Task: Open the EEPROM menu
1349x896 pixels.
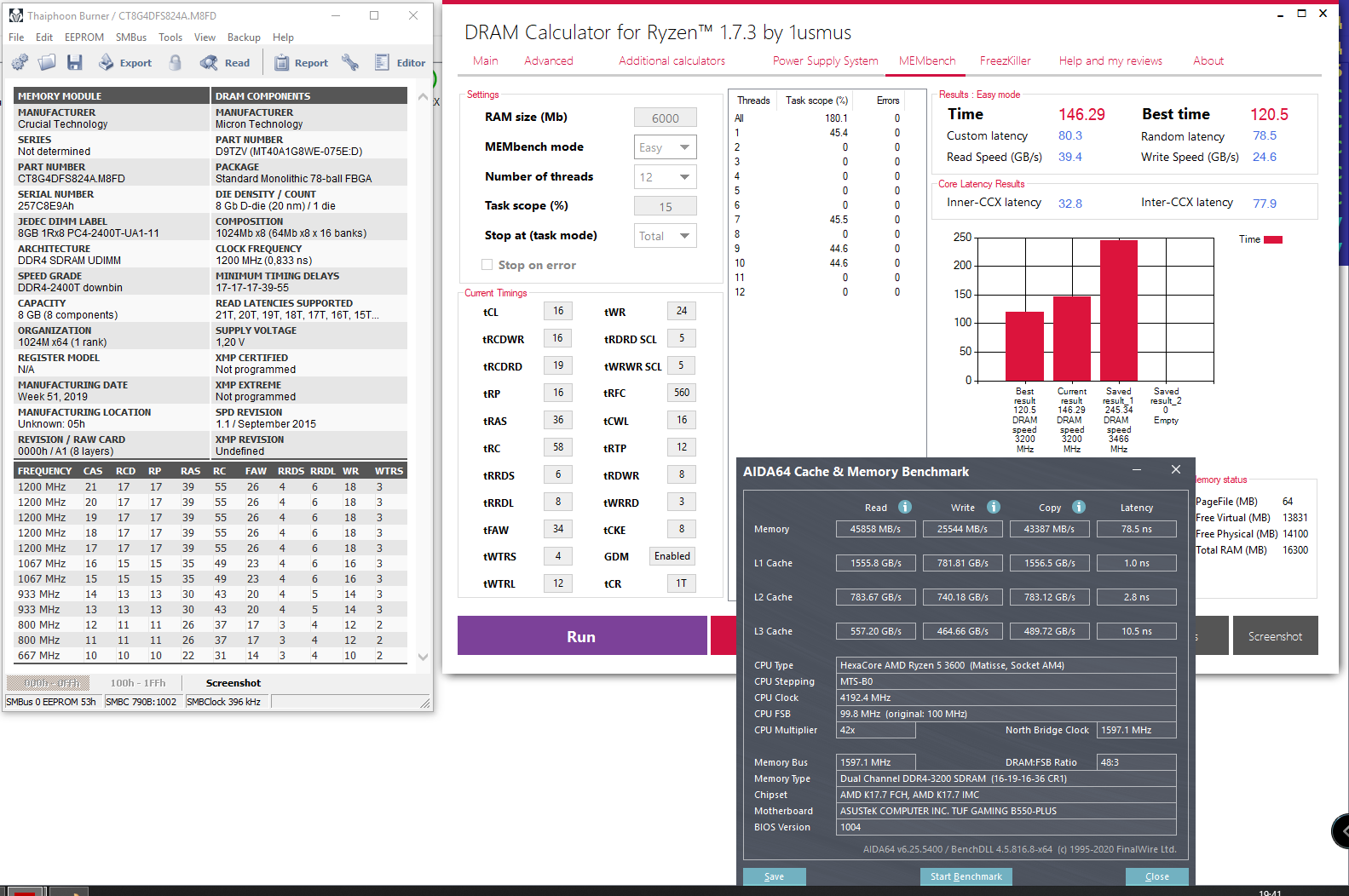Action: tap(84, 37)
